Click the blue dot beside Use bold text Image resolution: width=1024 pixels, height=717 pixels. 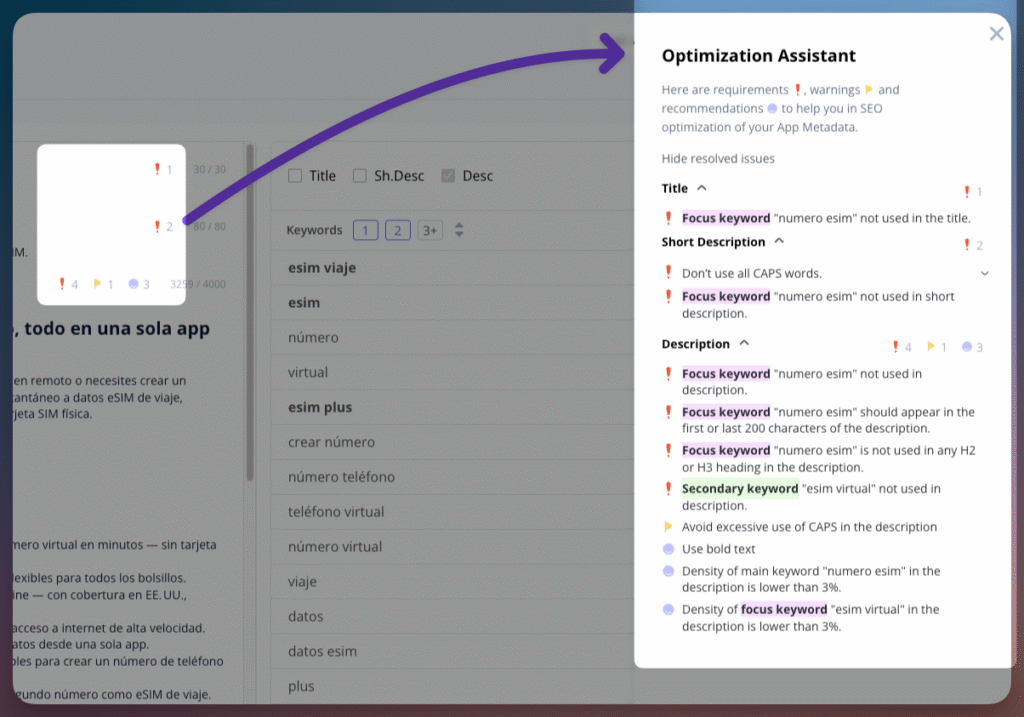click(668, 549)
